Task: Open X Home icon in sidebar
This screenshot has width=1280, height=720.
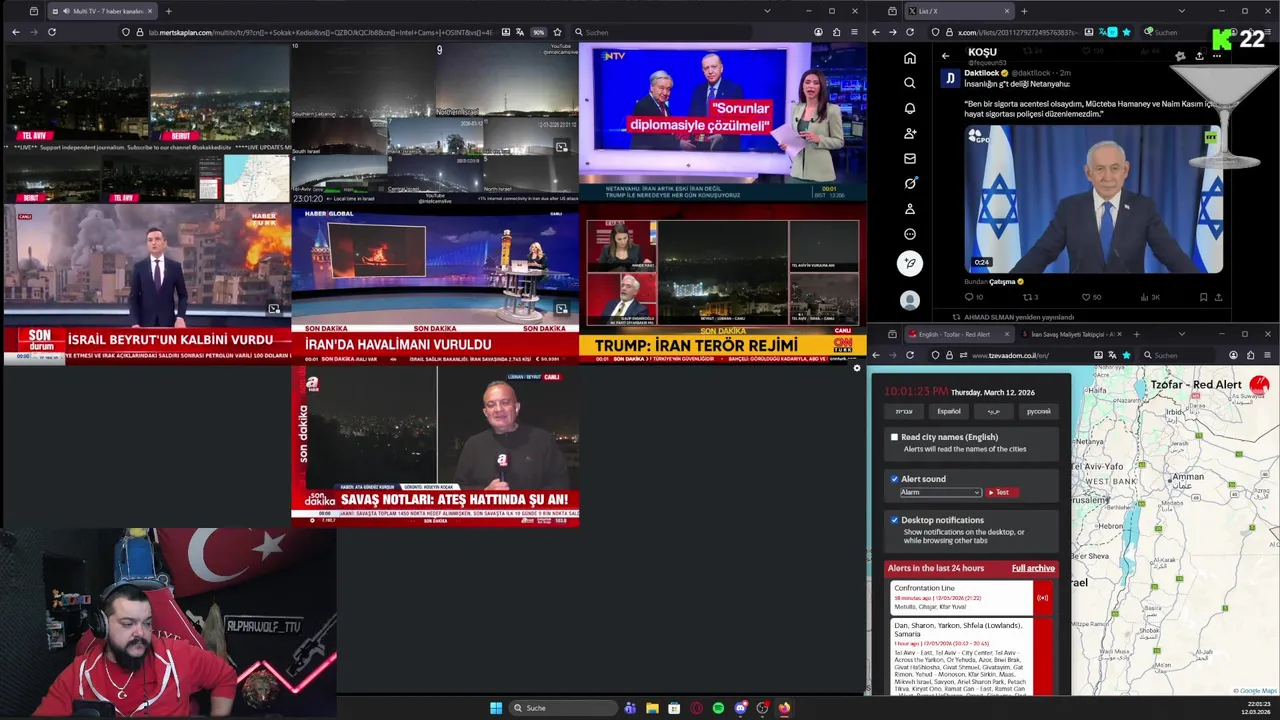Action: pos(909,58)
